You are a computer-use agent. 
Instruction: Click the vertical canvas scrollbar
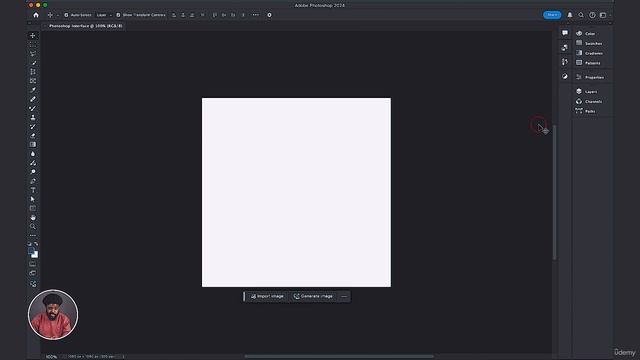coord(555,192)
